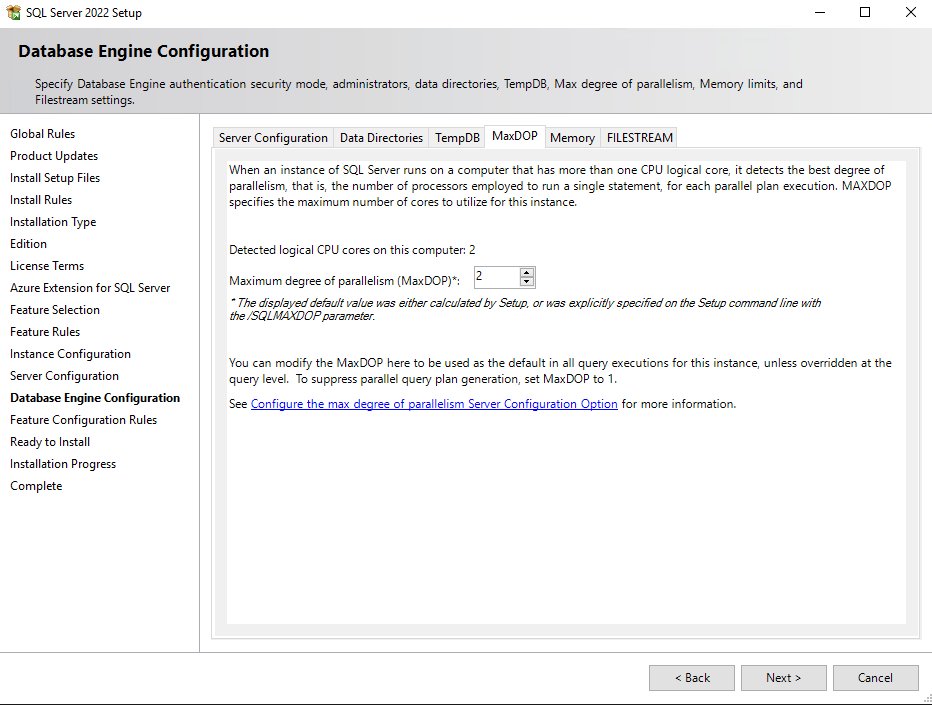The image size is (932, 705).
Task: Select the MaxDOP tab
Action: click(x=515, y=136)
